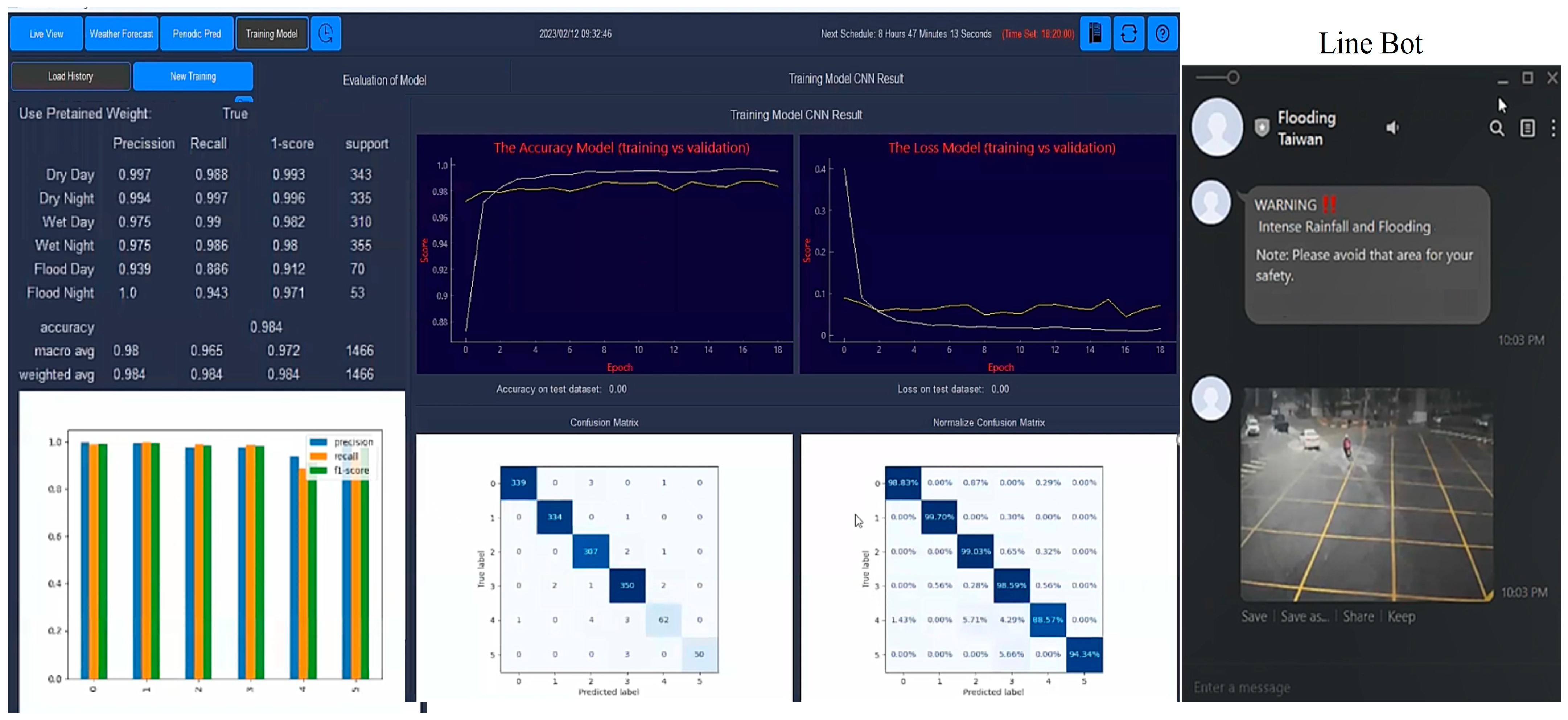Image resolution: width=1568 pixels, height=720 pixels.
Task: Click the sender avatar beside the WARNING message
Action: pyautogui.click(x=1211, y=202)
